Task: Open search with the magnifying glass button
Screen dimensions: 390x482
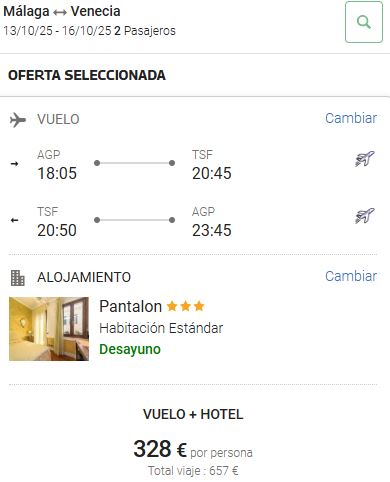Action: coord(364,22)
